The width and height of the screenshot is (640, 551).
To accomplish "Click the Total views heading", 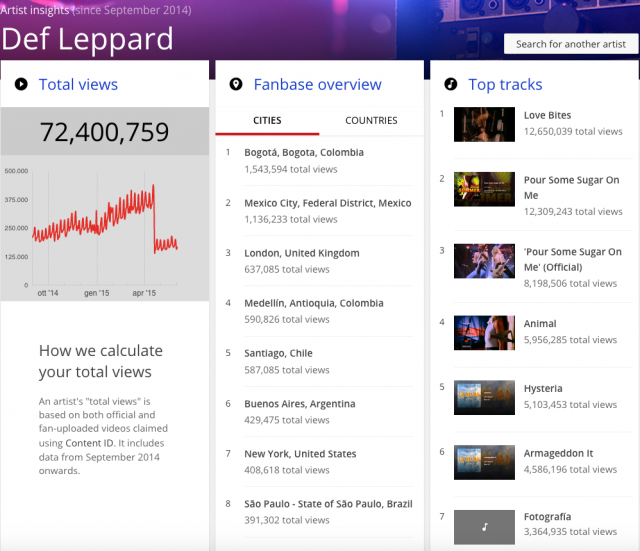I will point(78,85).
